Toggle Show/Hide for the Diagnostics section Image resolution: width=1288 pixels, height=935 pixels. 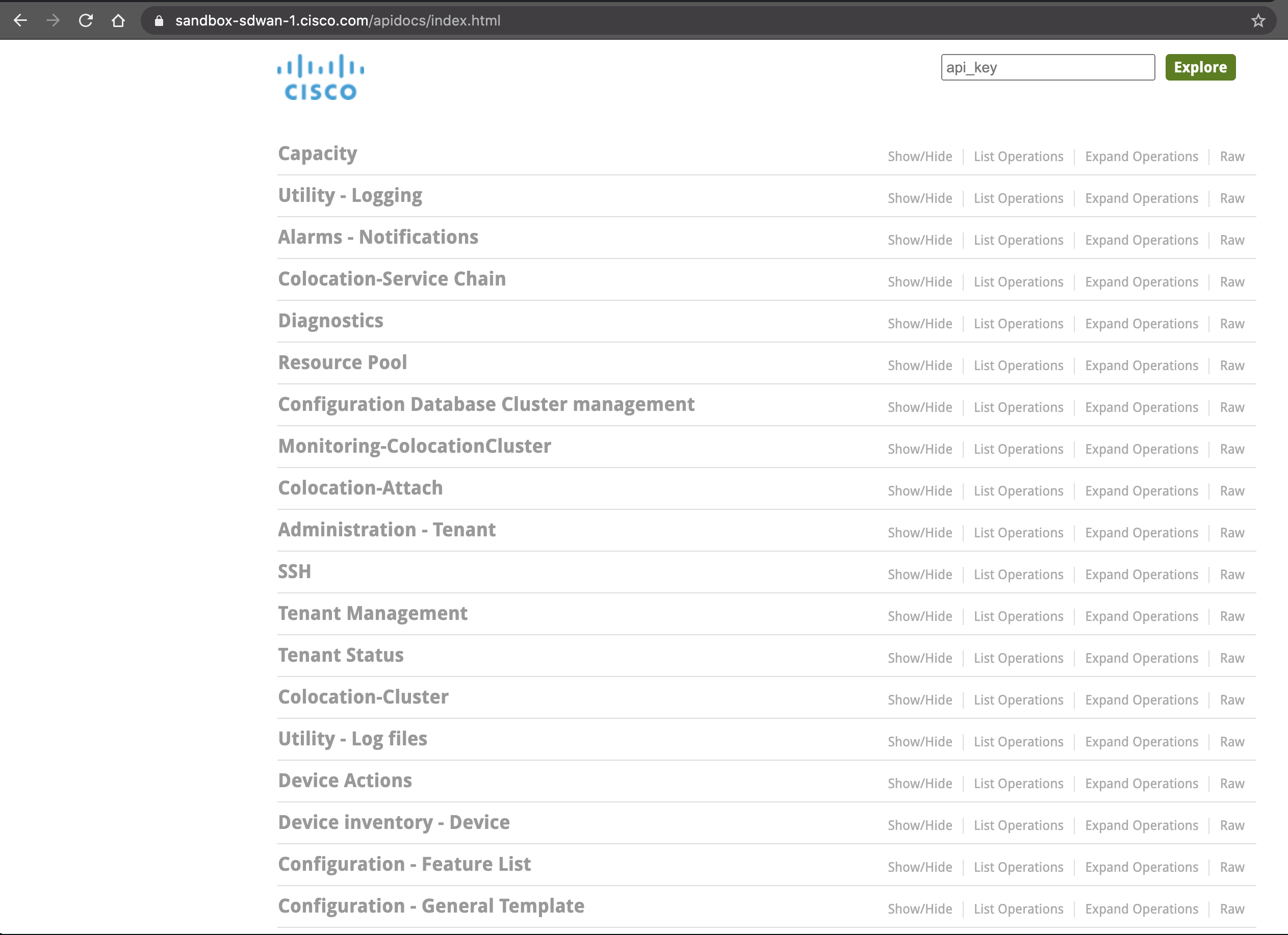(x=919, y=324)
